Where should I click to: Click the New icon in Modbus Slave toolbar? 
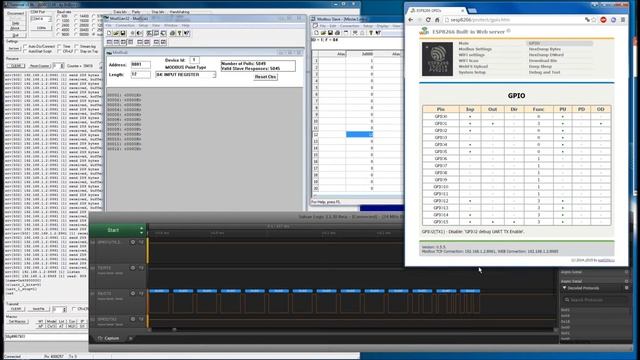(x=316, y=33)
